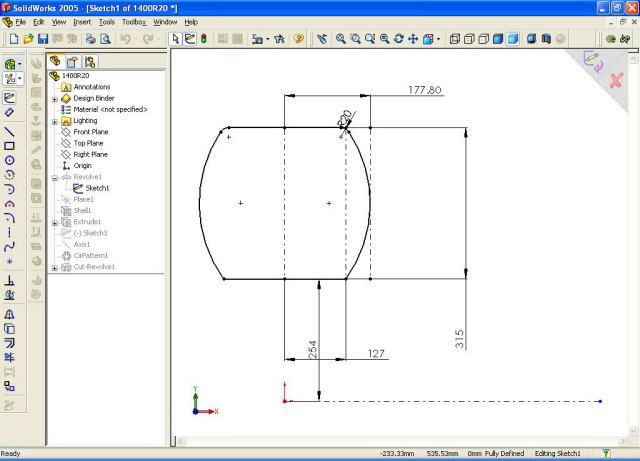Expand the Design Binder node
640x461 pixels.
coord(55,98)
